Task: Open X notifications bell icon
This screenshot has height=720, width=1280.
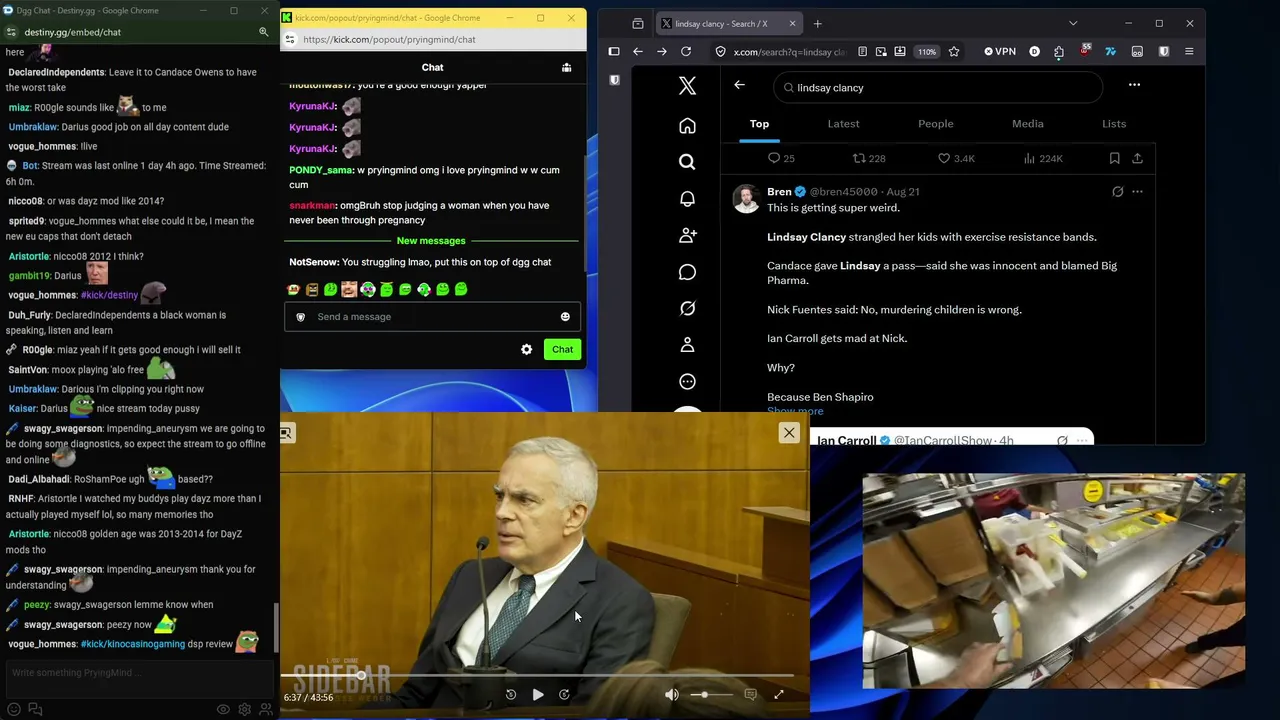Action: click(687, 199)
